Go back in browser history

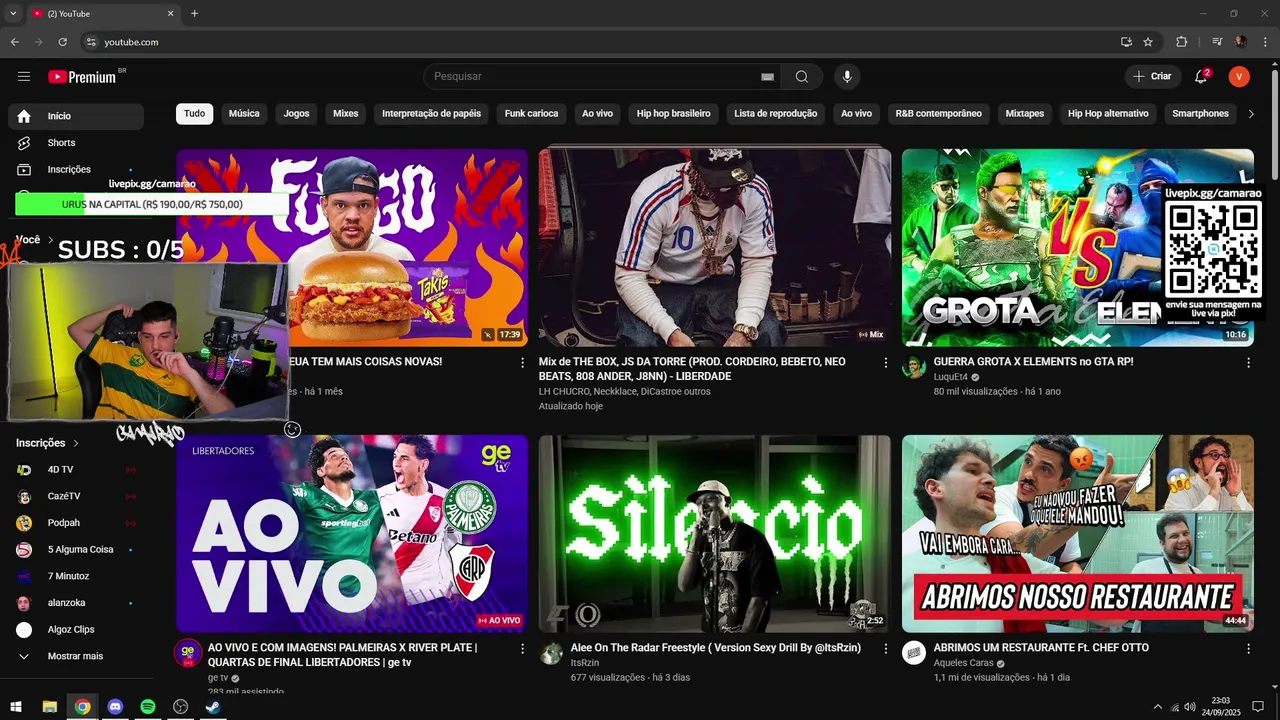pyautogui.click(x=15, y=42)
